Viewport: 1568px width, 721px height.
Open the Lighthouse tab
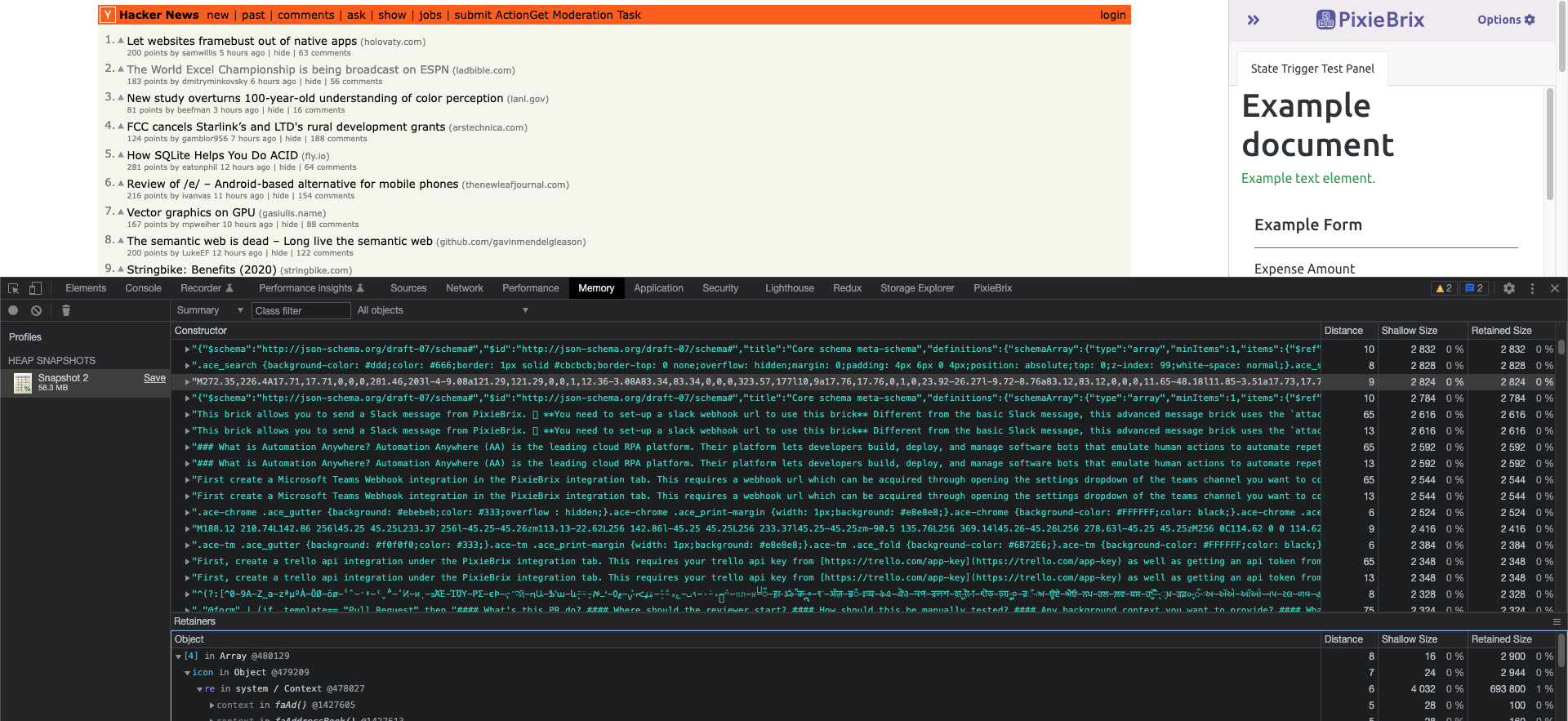click(x=789, y=288)
